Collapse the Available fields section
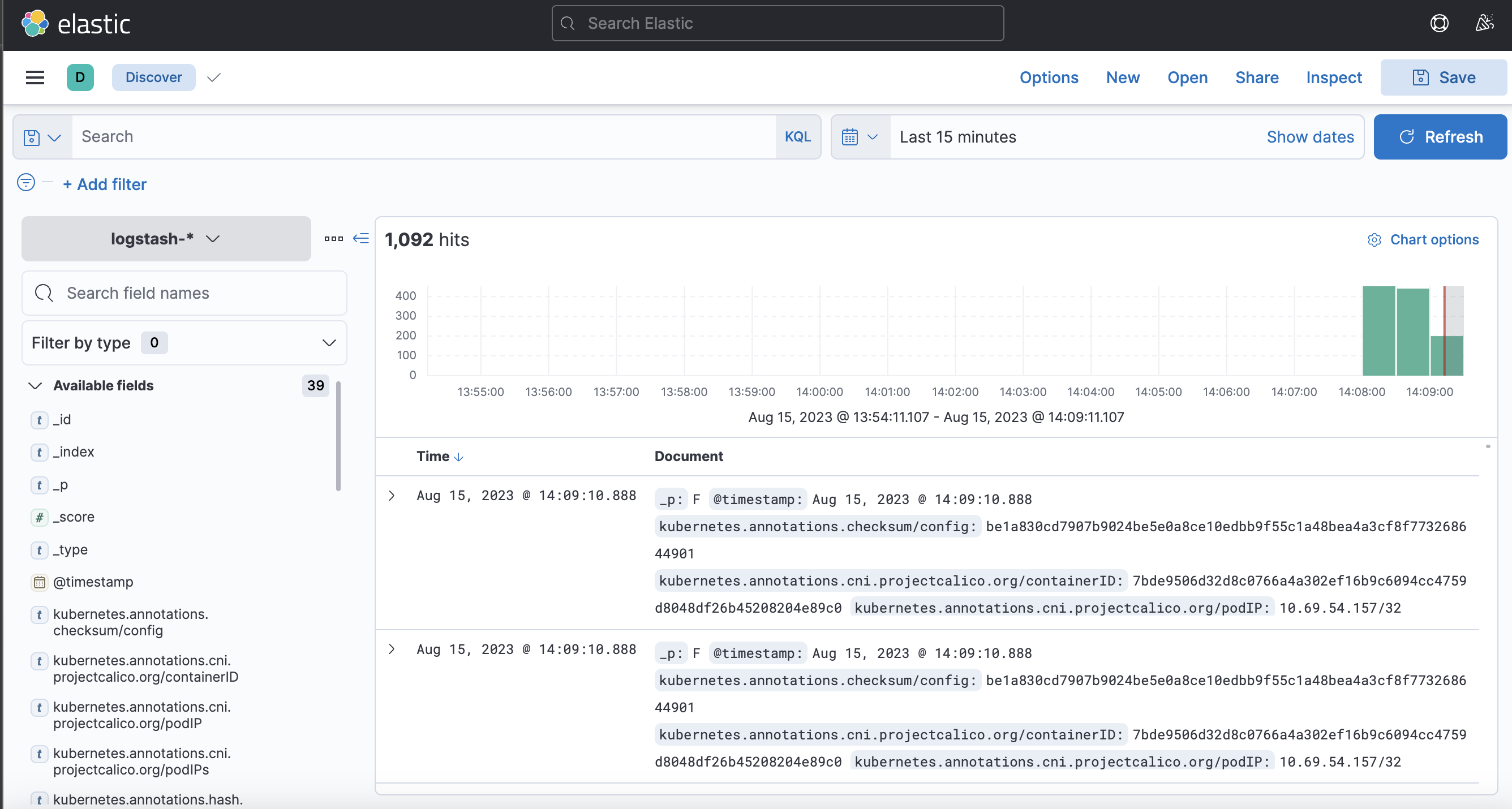Screen dimensions: 1512x809 [35, 385]
